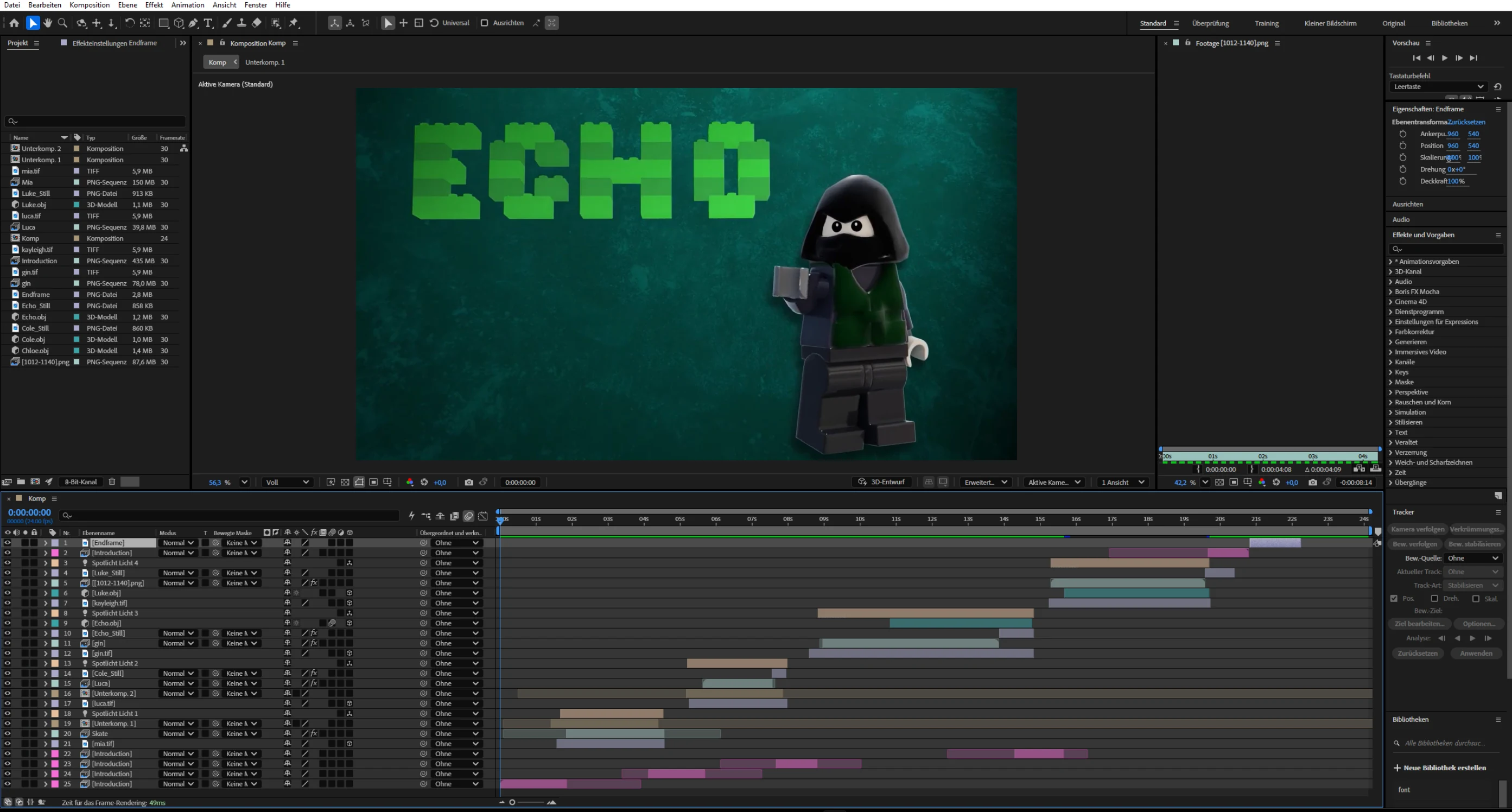Select the Hand tool
Screen dimensions: 1512x812
[x=48, y=23]
